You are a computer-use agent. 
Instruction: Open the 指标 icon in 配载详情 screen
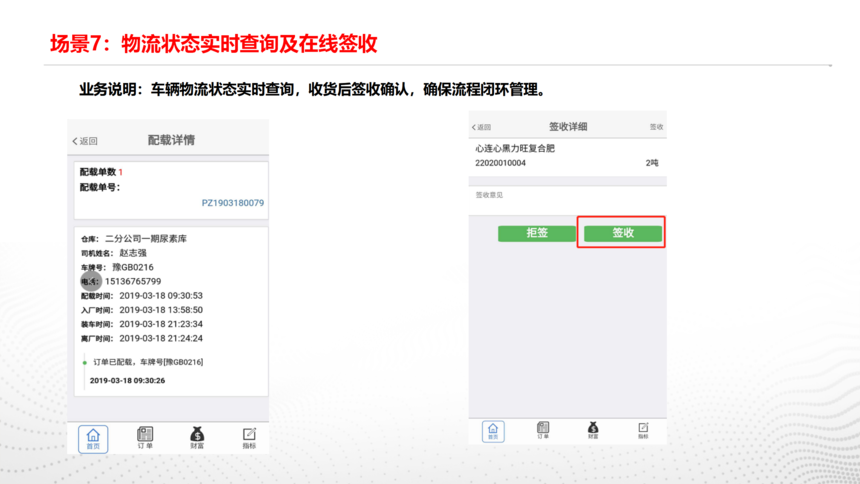click(x=249, y=438)
